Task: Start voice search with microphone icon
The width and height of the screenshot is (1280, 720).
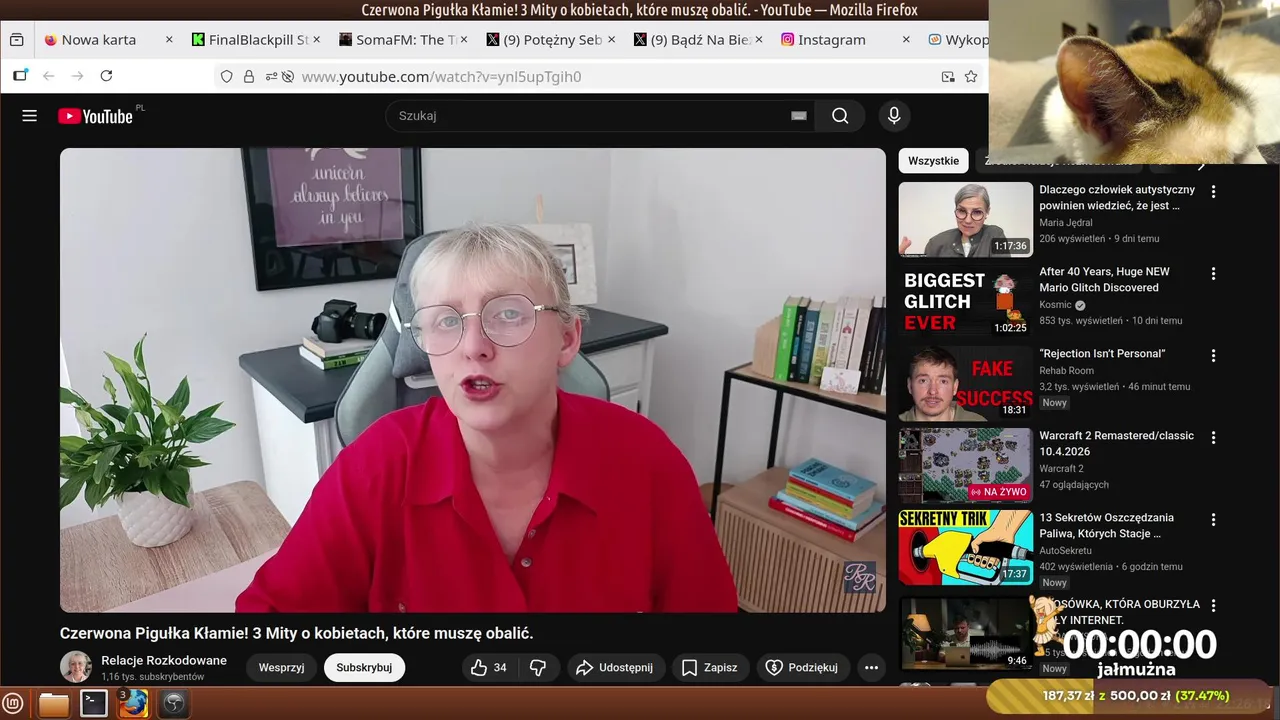Action: [894, 116]
